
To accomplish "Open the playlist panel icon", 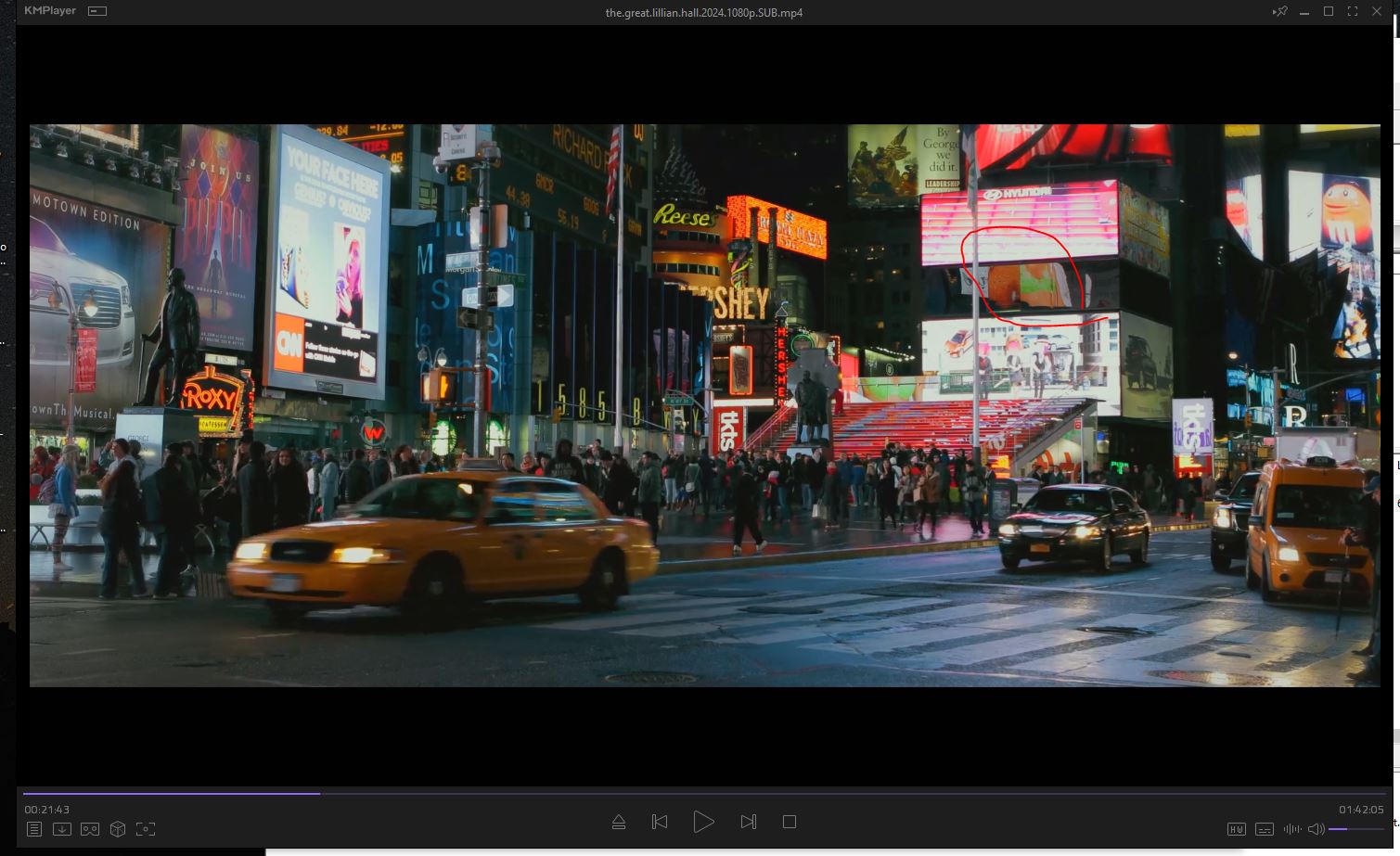I will point(33,829).
